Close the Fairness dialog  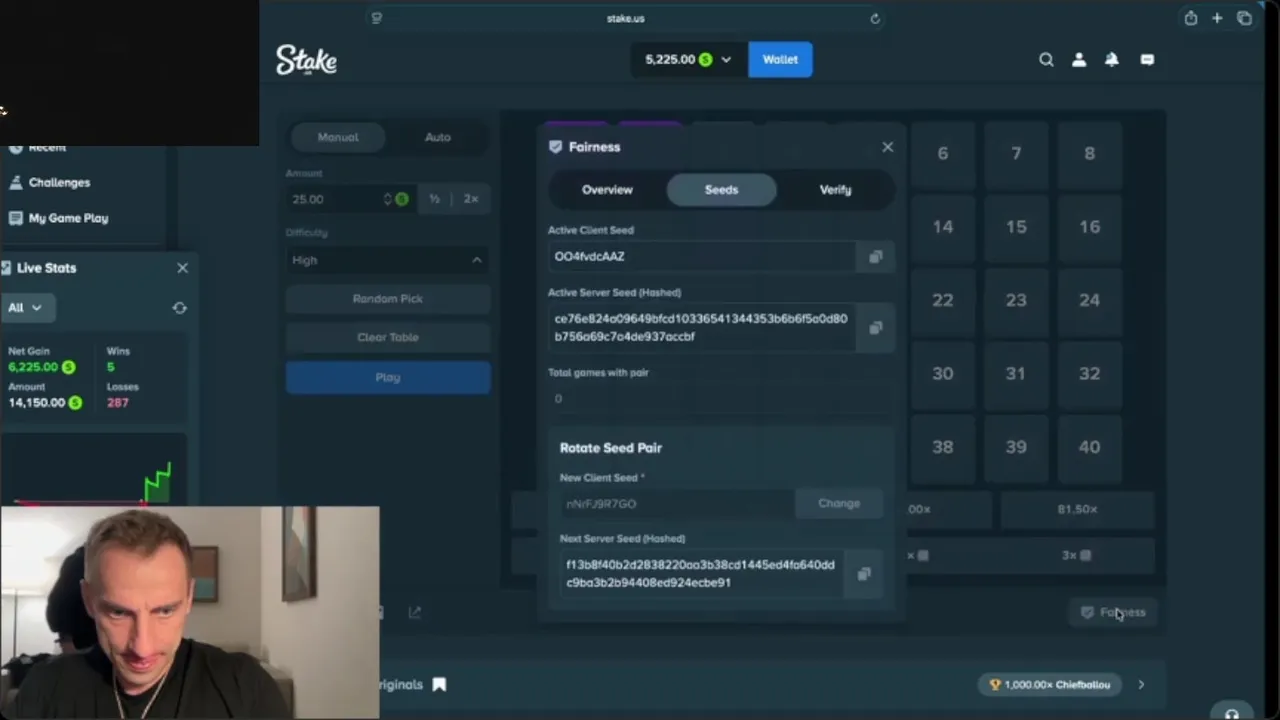[x=887, y=147]
